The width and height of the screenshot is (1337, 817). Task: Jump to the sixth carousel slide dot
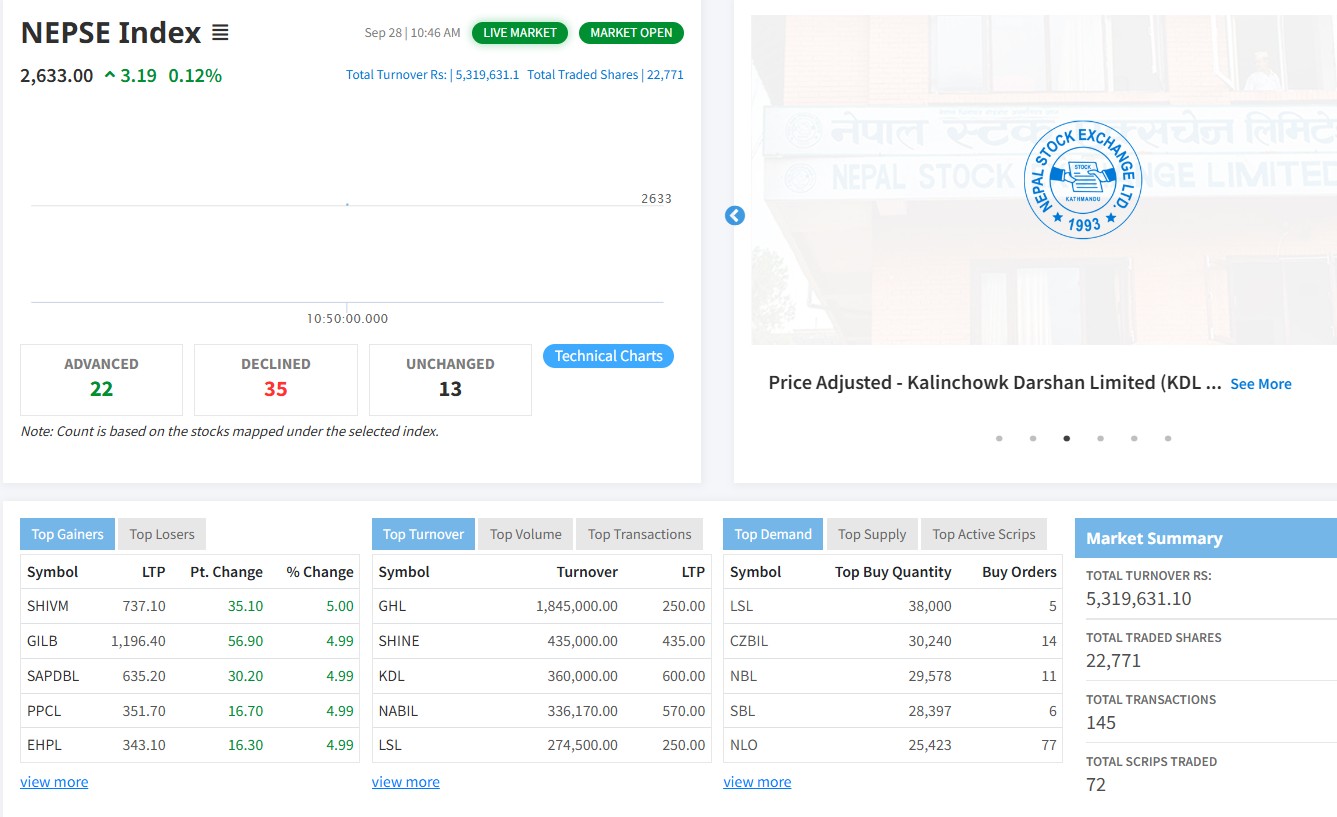coord(1168,438)
